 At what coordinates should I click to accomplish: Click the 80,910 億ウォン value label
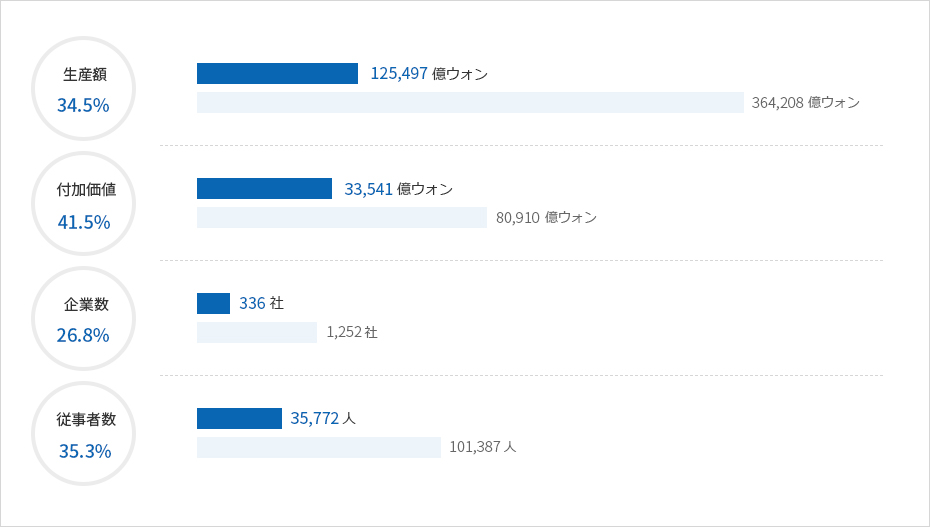[x=546, y=218]
